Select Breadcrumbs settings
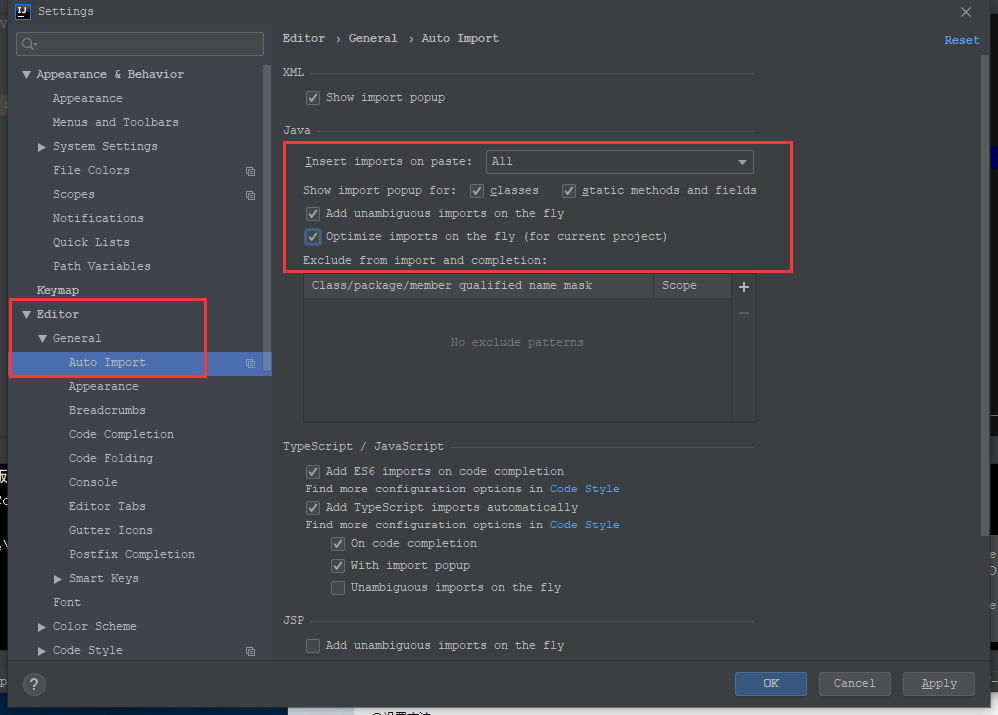This screenshot has height=715, width=998. coord(107,411)
